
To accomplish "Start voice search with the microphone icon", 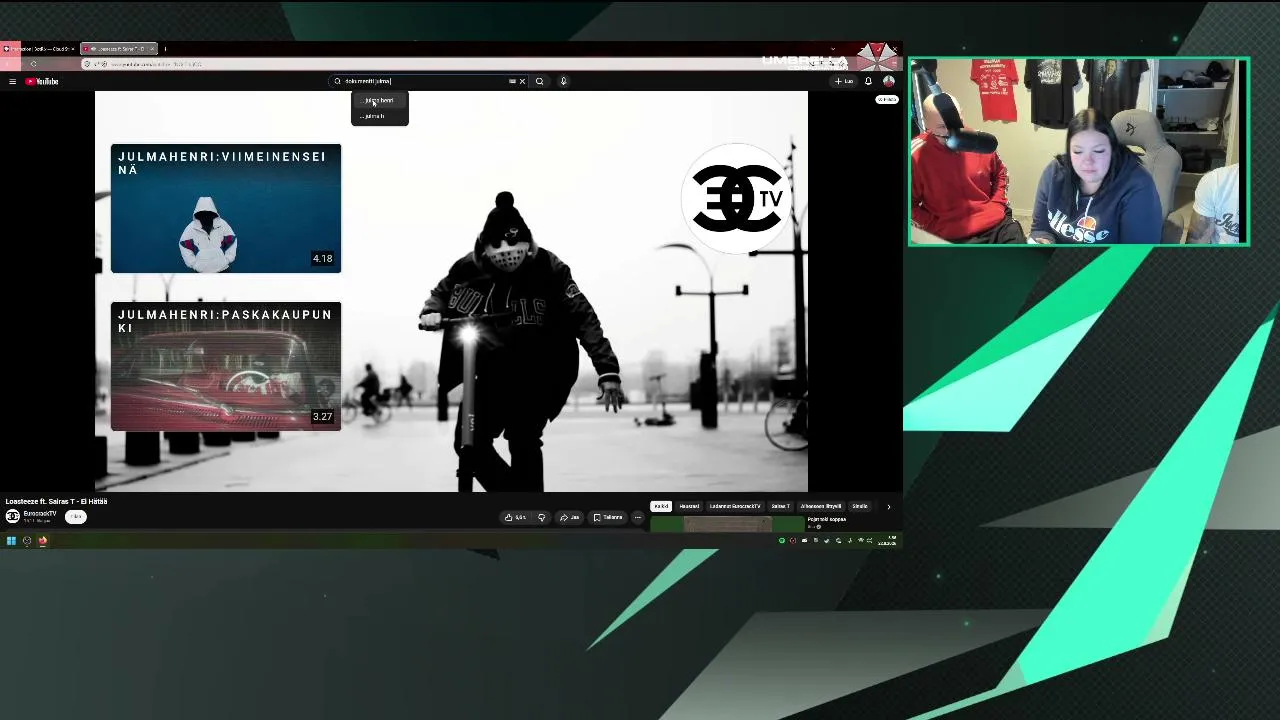I will (x=564, y=81).
